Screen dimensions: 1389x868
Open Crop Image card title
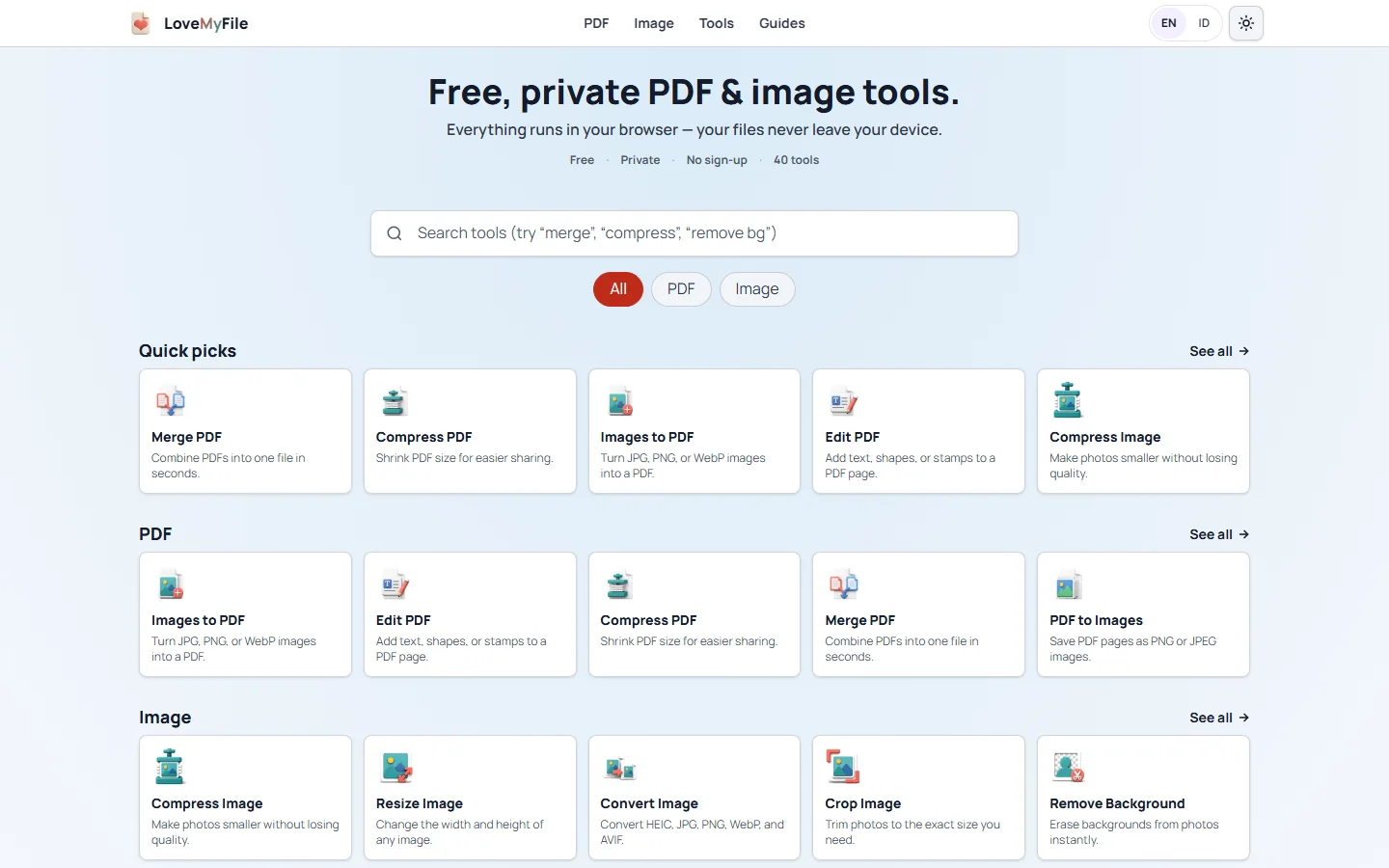pos(863,803)
